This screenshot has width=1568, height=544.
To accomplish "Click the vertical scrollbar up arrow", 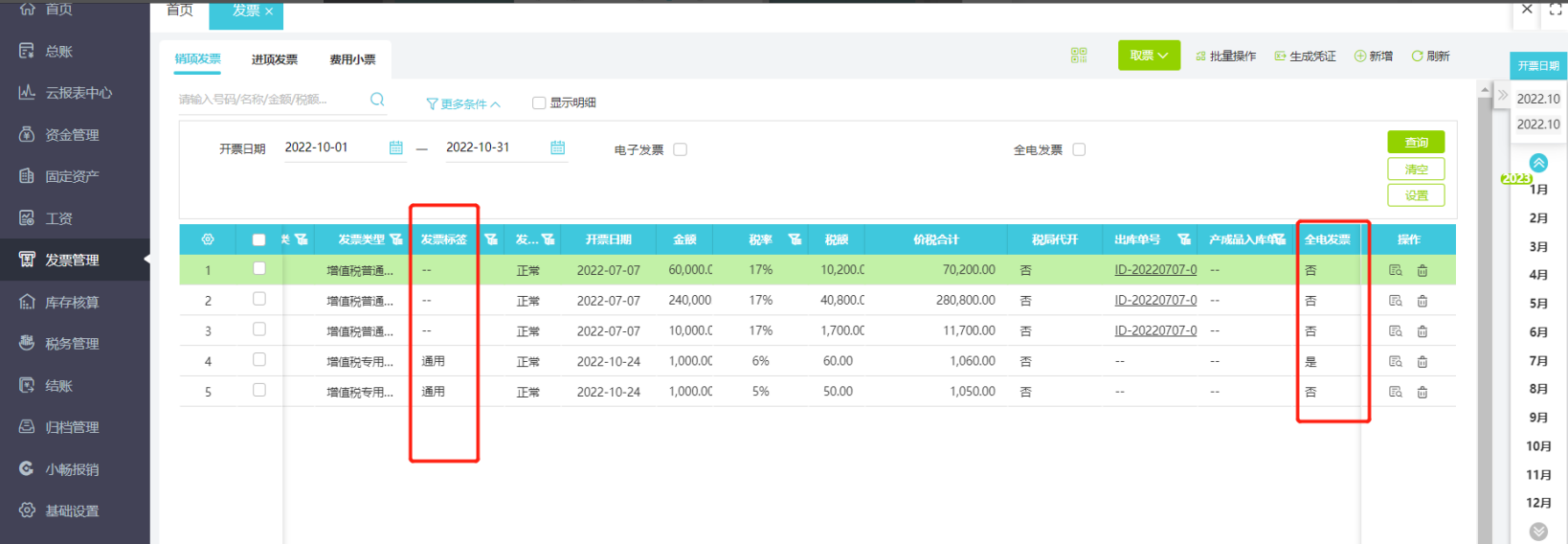I will click(1485, 89).
